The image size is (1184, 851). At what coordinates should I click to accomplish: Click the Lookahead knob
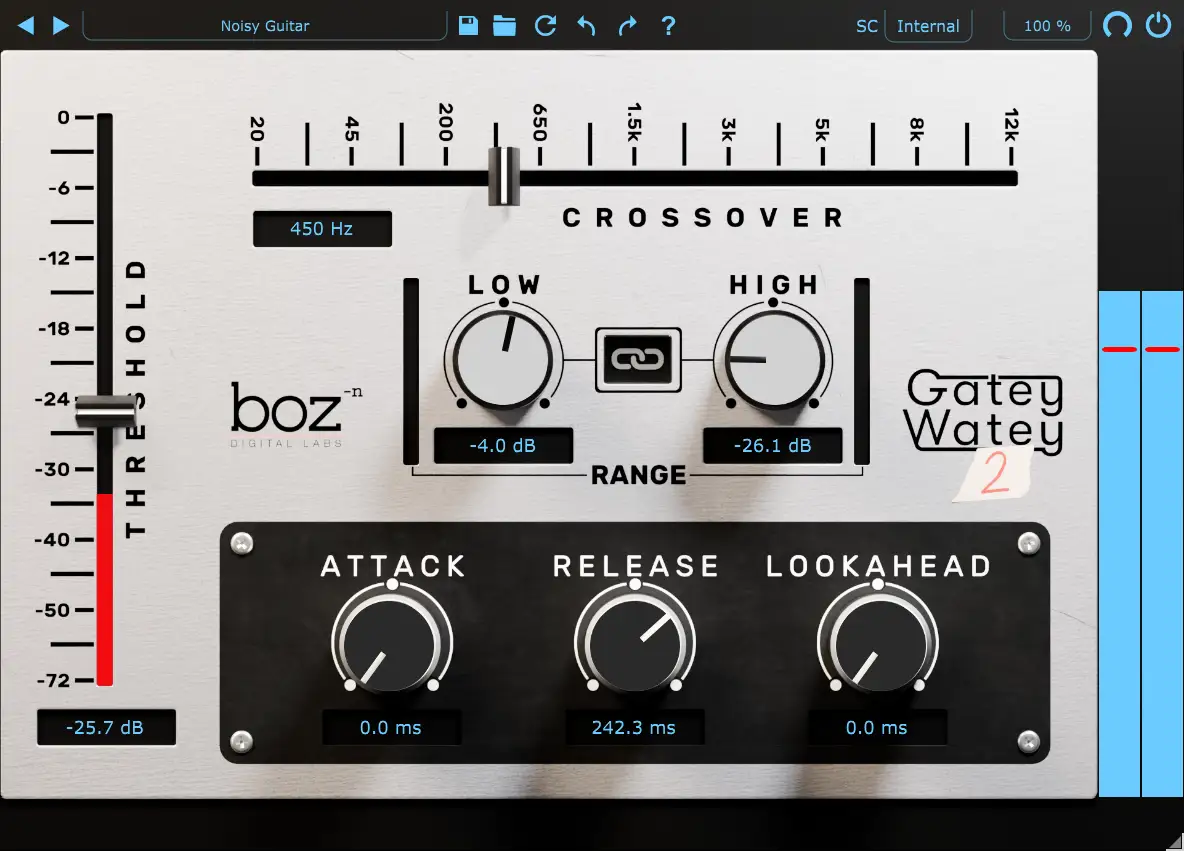877,643
